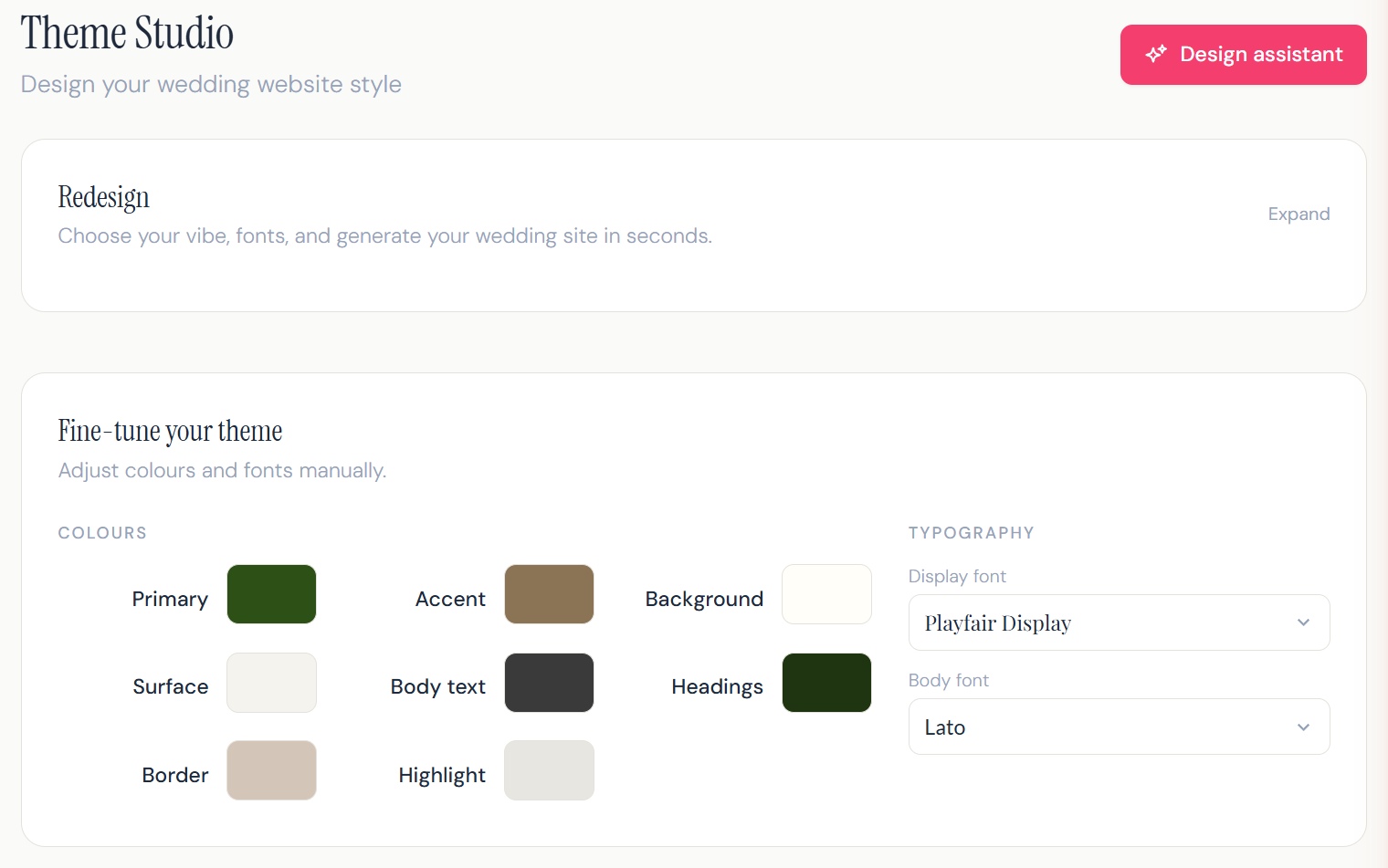Screen dimensions: 1388x868
Task: Click the Theme Studio title
Action: [x=127, y=33]
